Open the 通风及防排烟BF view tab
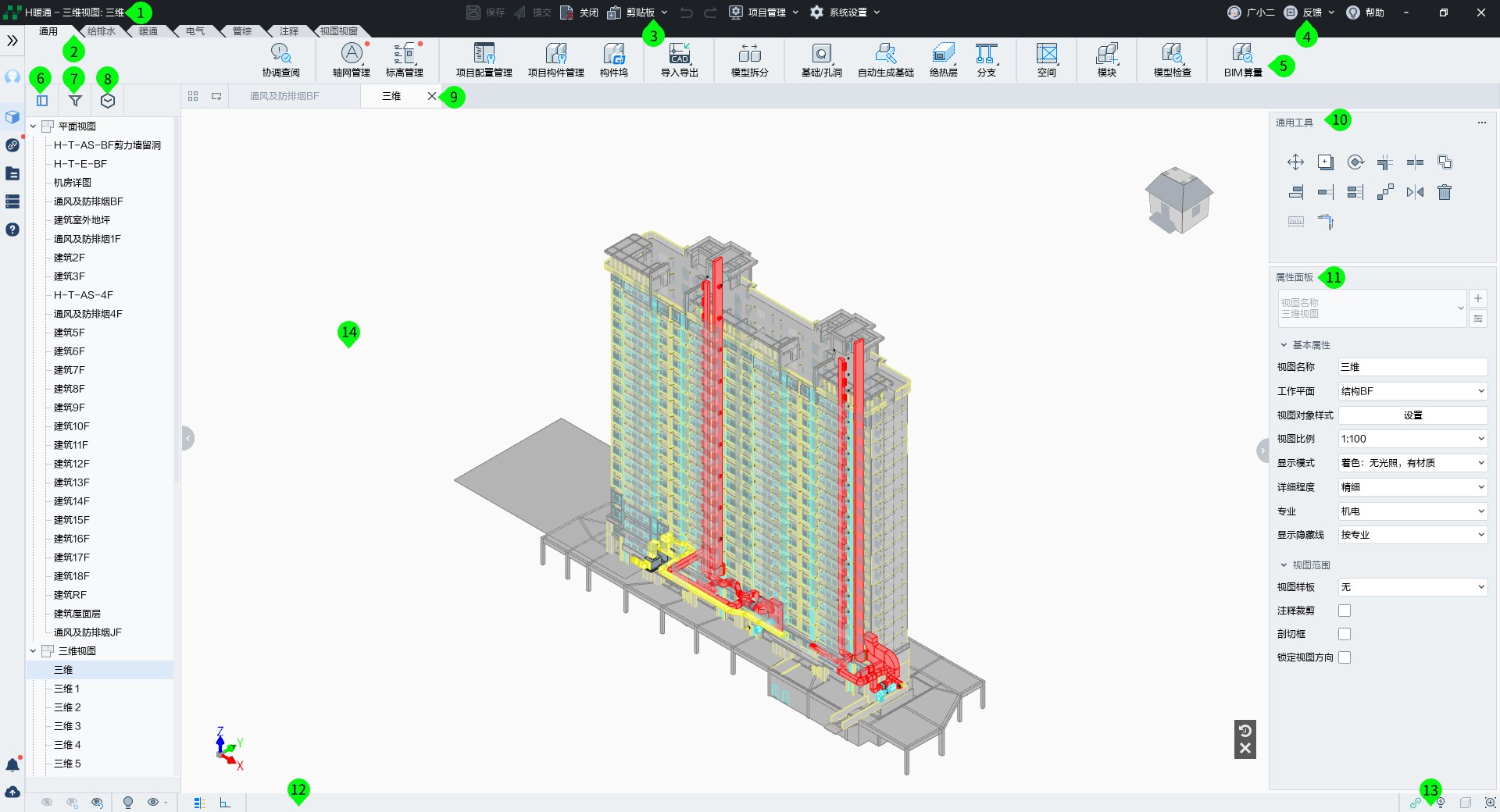Viewport: 1500px width, 812px height. coord(284,96)
